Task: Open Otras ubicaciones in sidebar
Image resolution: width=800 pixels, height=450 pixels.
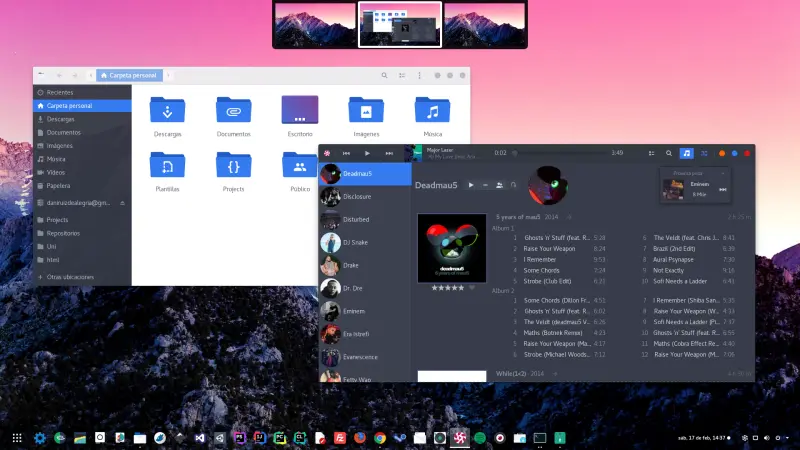Action: [x=82, y=277]
